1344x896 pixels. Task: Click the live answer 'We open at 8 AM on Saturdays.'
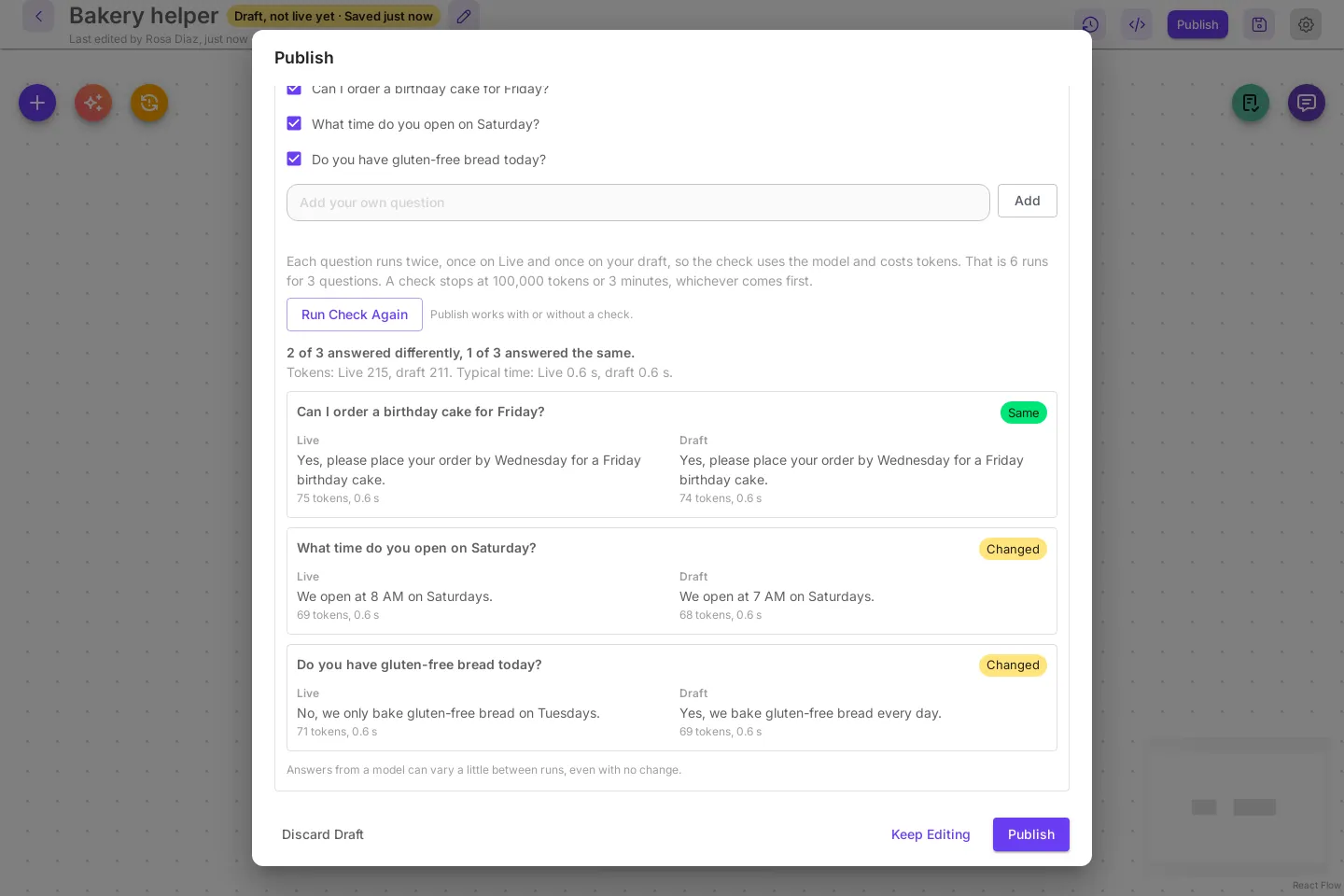tap(395, 596)
